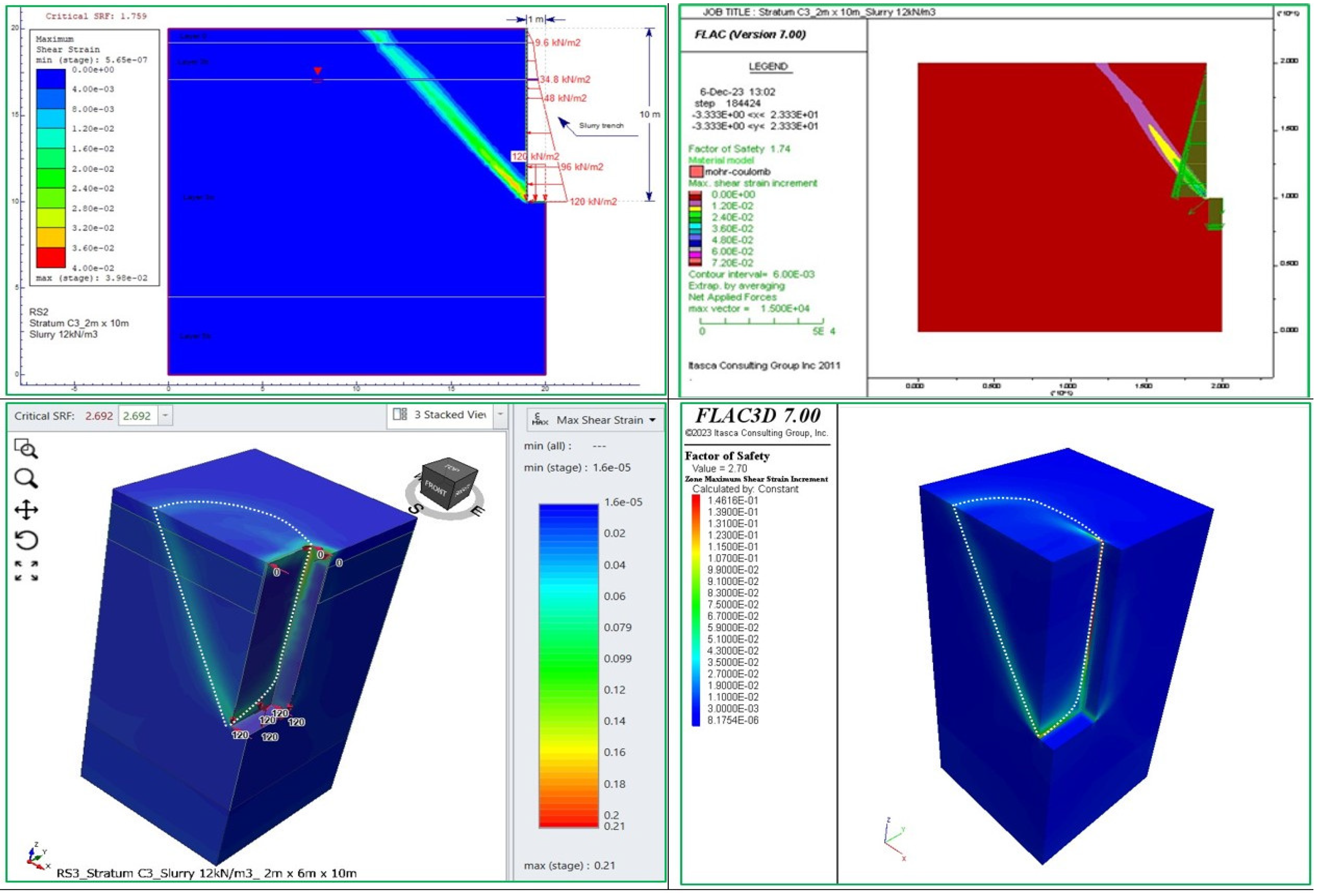Click the mohr-coulomb material color swatch
Image resolution: width=1319 pixels, height=896 pixels.
[x=696, y=172]
